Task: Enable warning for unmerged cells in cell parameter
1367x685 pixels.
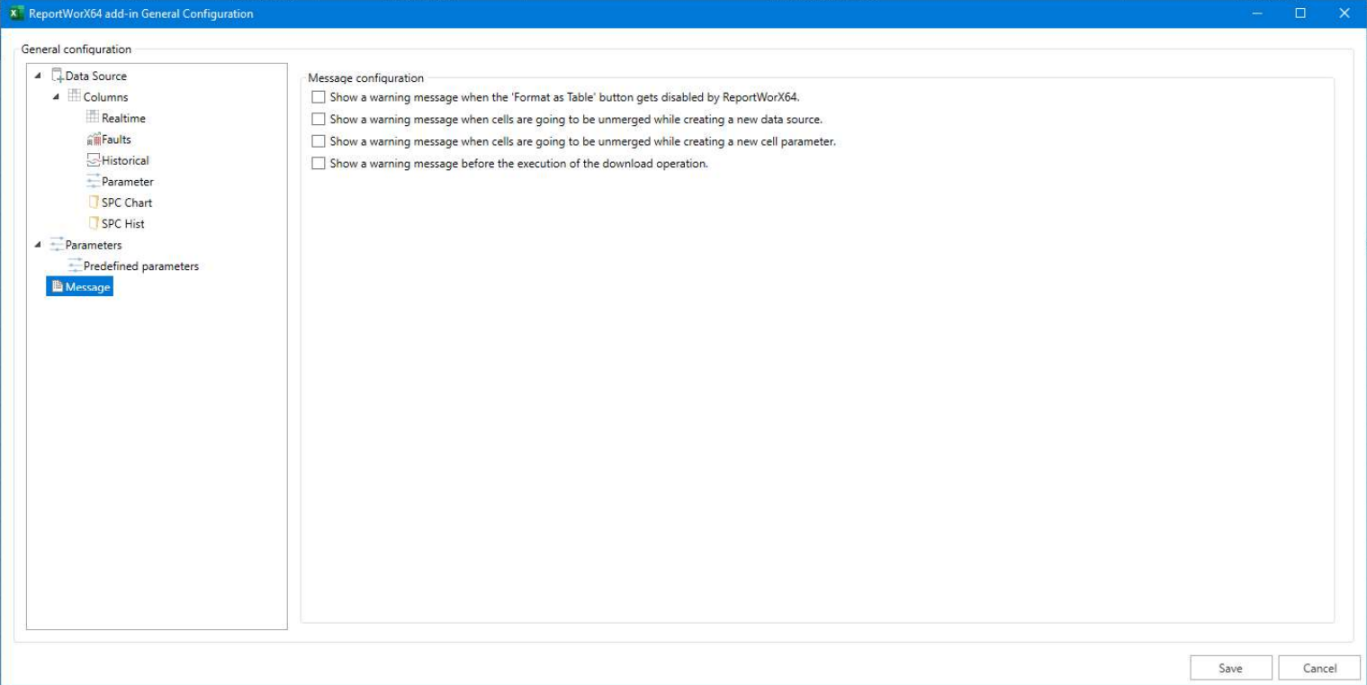Action: [319, 141]
